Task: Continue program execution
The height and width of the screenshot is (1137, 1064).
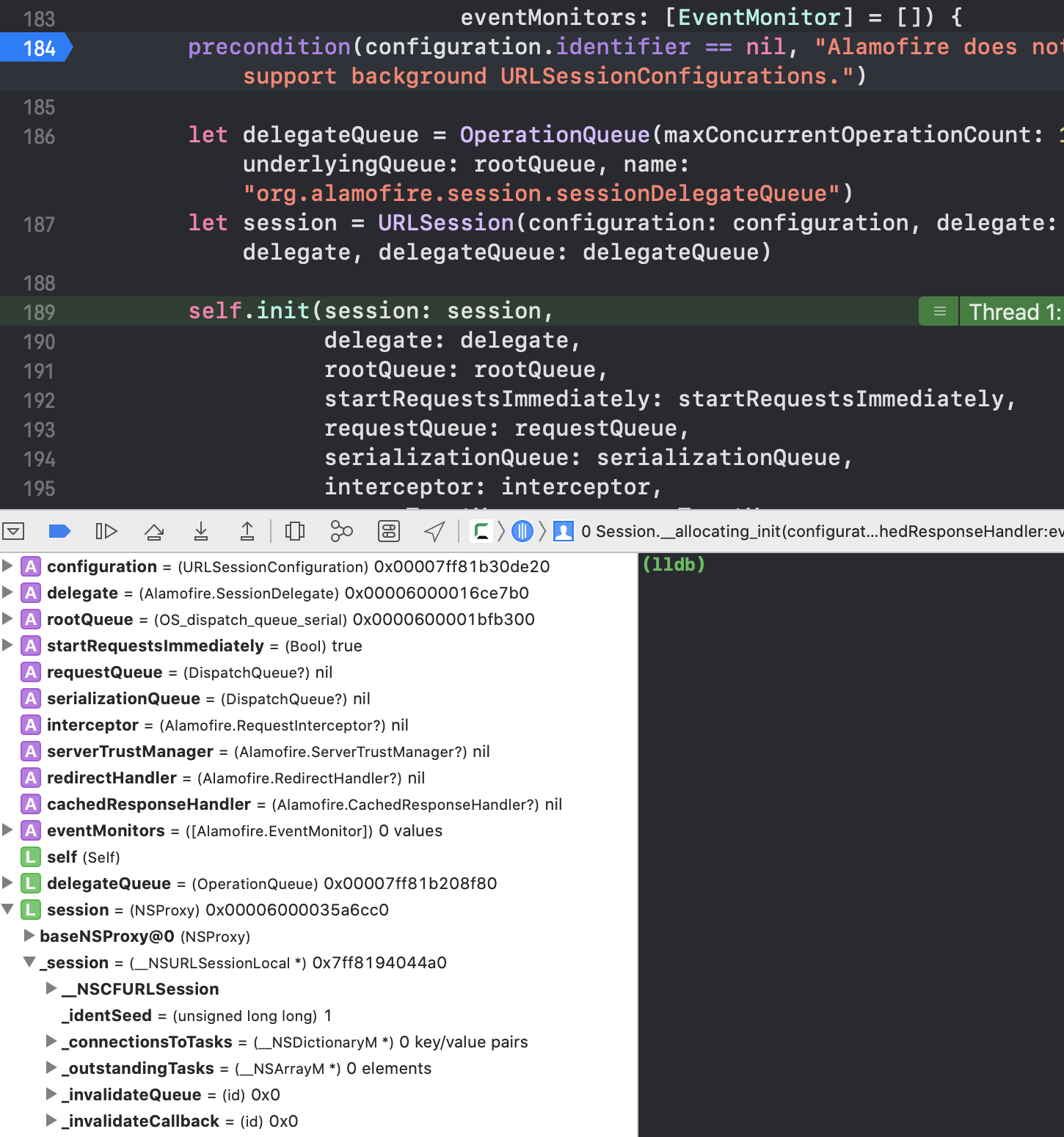Action: tap(106, 531)
